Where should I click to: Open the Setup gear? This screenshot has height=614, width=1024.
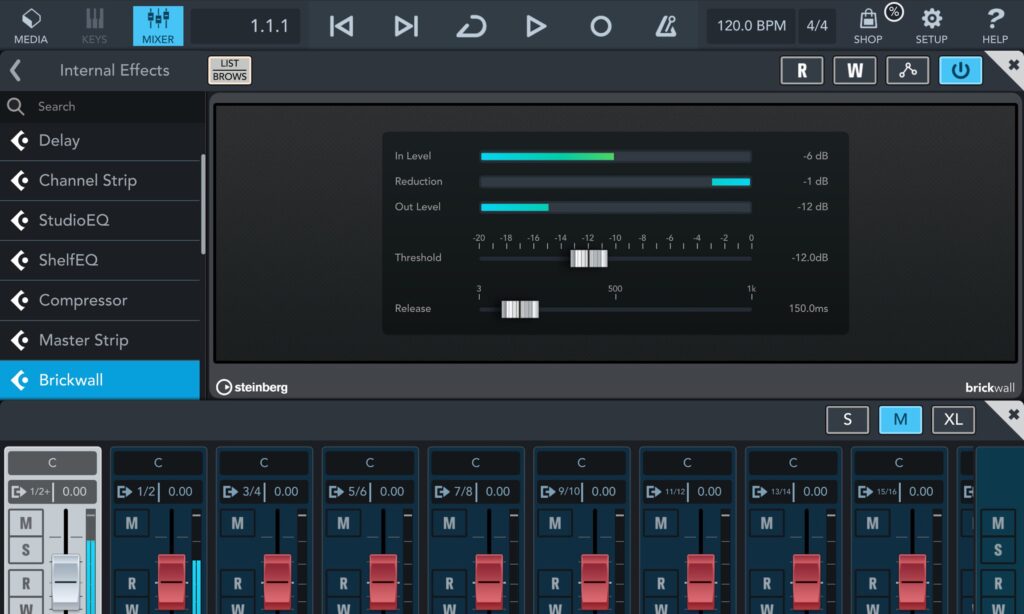pyautogui.click(x=931, y=24)
